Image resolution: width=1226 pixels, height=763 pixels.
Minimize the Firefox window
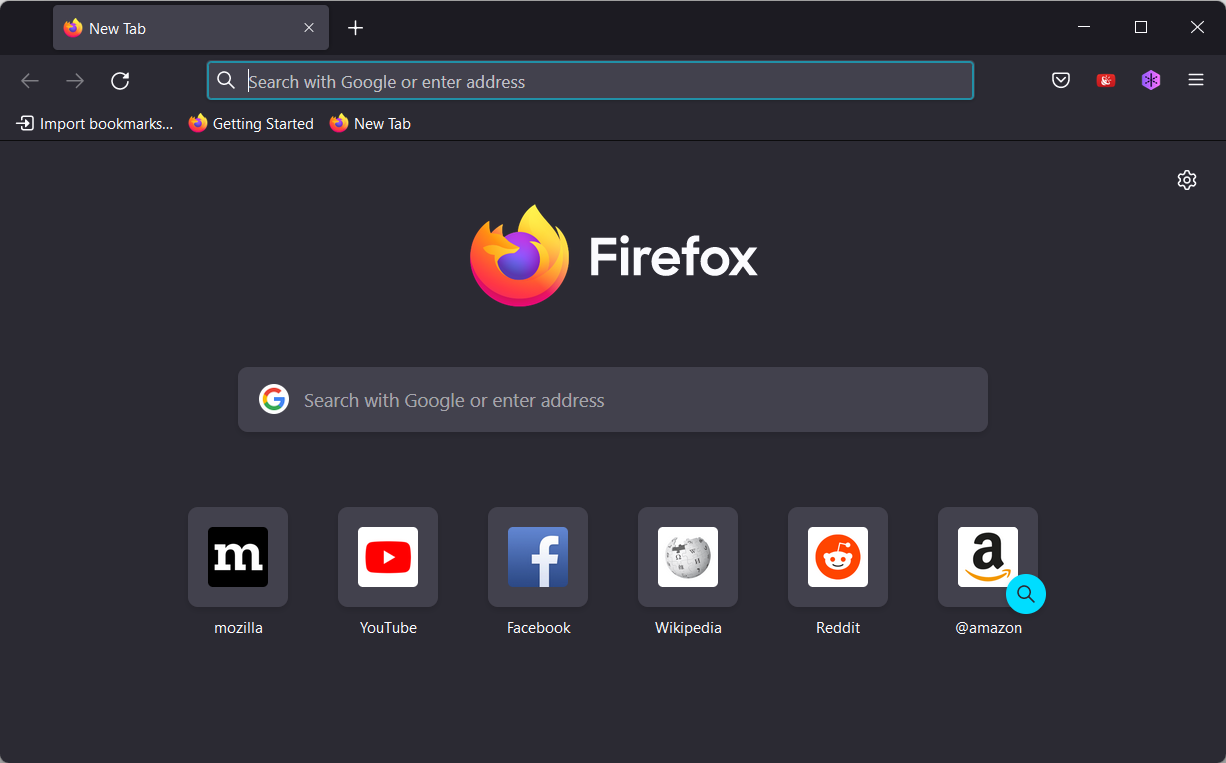1085,27
